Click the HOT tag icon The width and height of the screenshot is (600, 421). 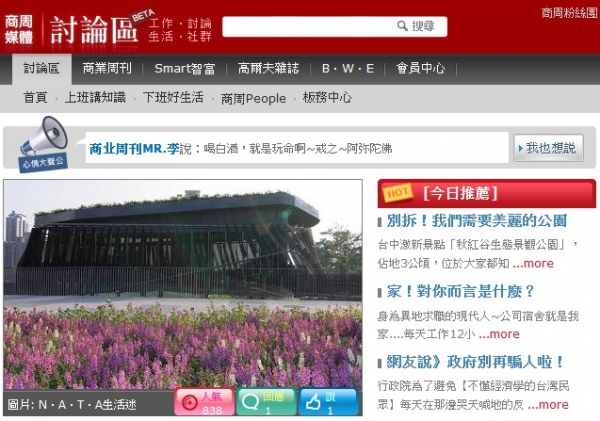pos(398,193)
